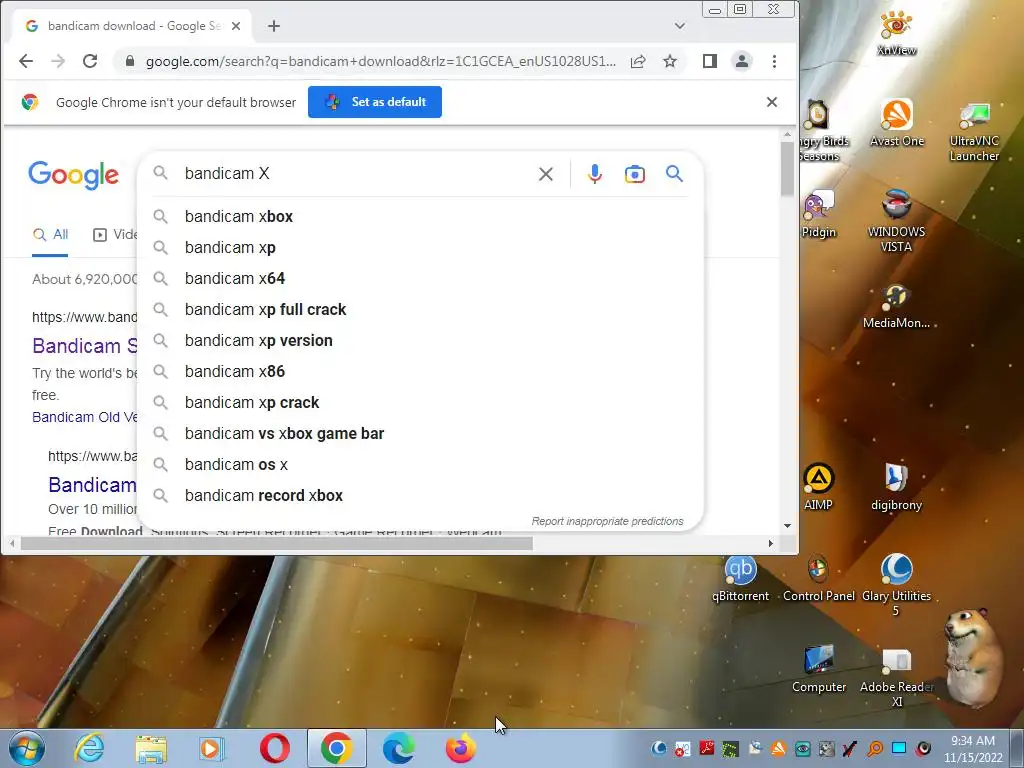Bookmark this page with the star icon

coord(670,61)
